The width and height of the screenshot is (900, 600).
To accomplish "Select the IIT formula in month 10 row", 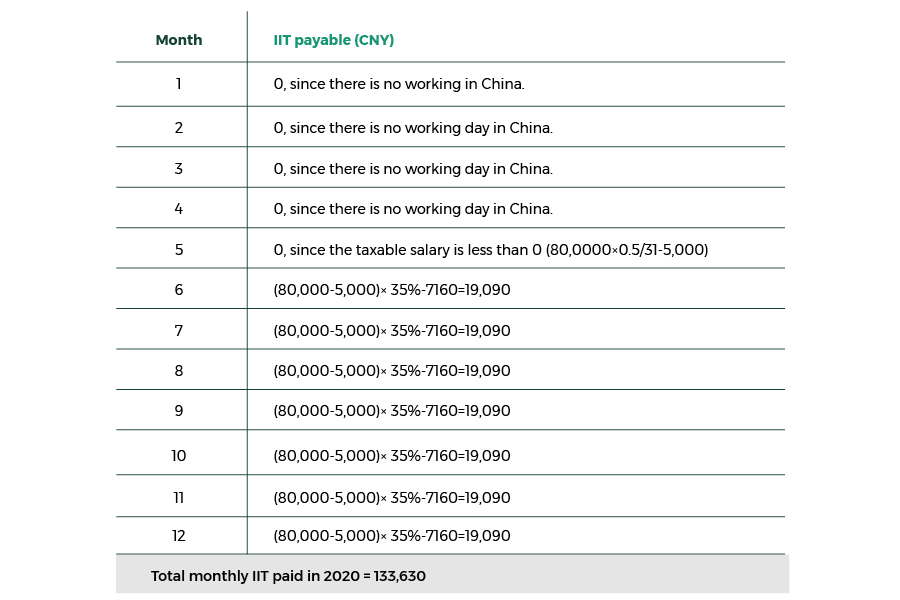I will pos(391,456).
